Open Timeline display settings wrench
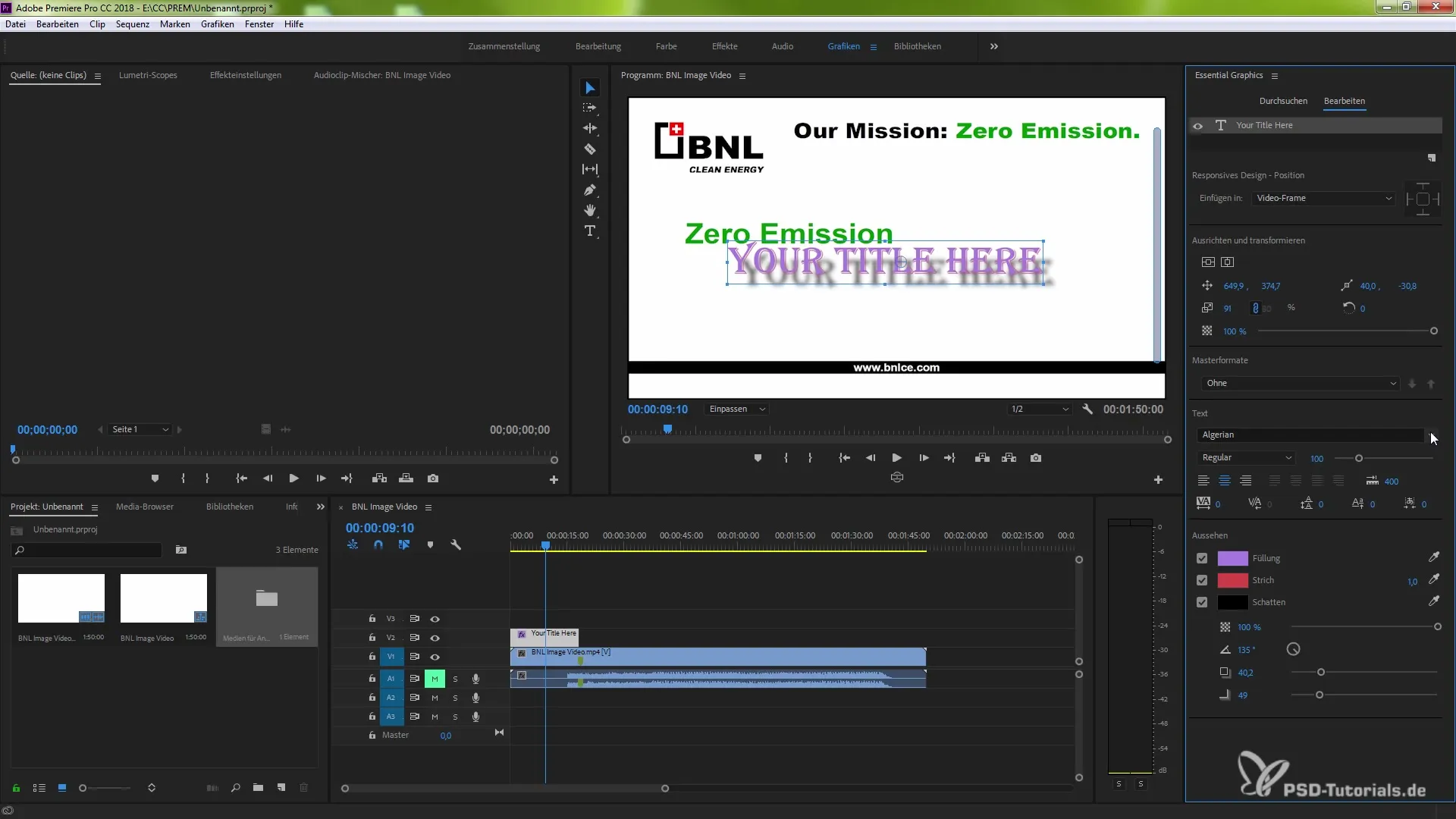The image size is (1456, 819). [456, 544]
